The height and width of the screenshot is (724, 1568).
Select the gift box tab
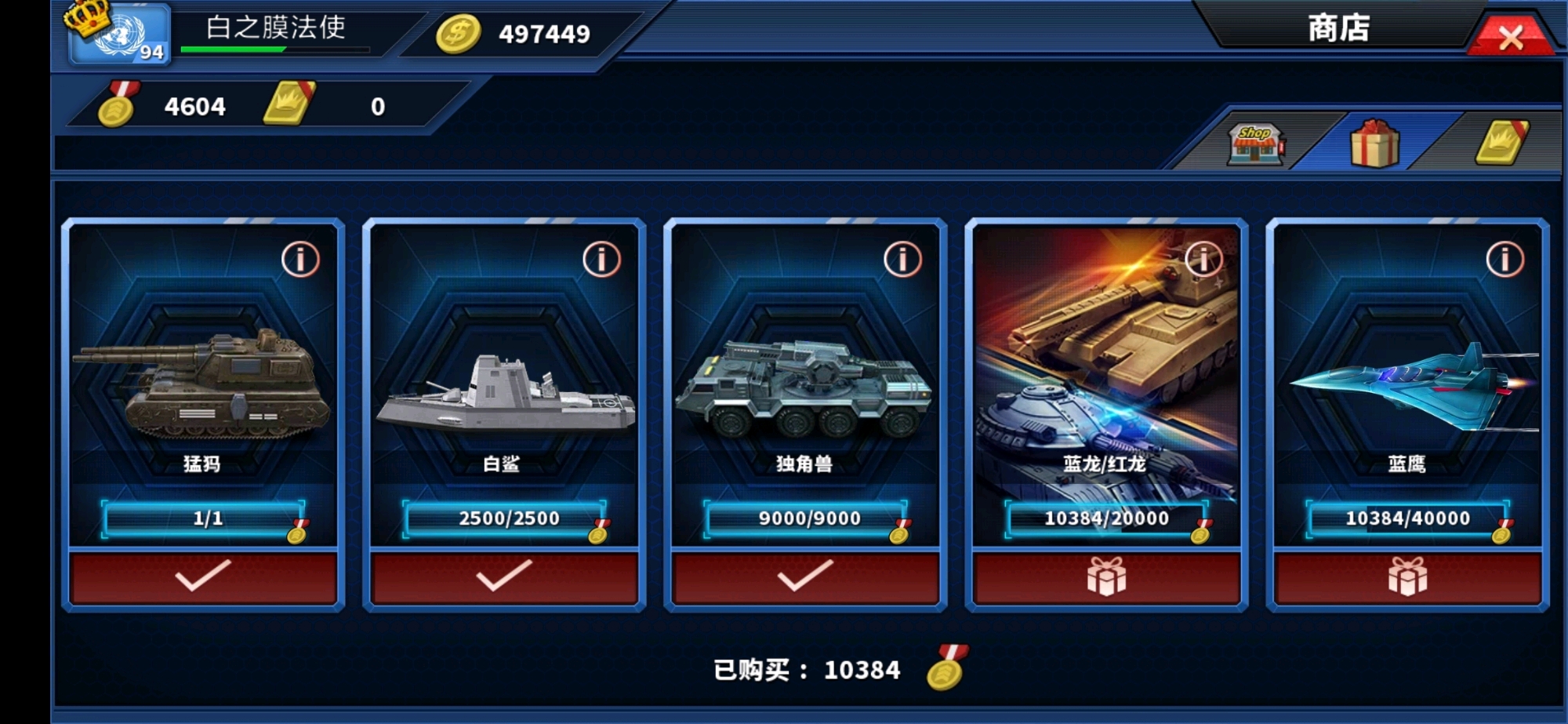click(x=1374, y=144)
